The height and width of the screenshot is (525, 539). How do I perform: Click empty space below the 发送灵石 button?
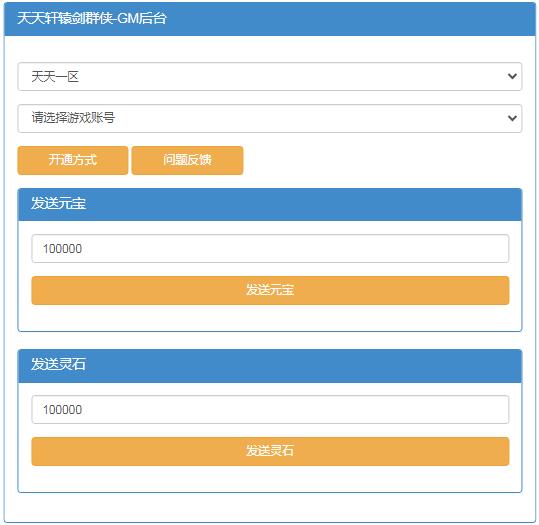pos(270,479)
